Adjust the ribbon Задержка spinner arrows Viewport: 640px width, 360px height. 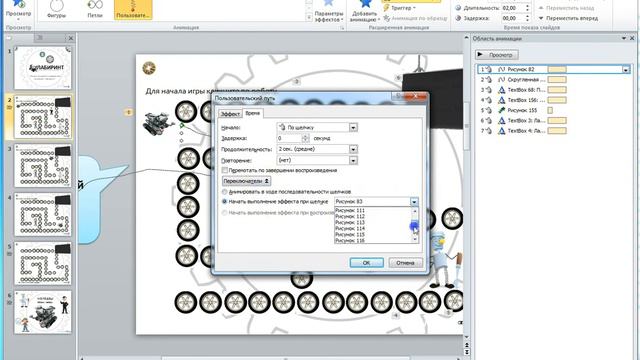527,18
